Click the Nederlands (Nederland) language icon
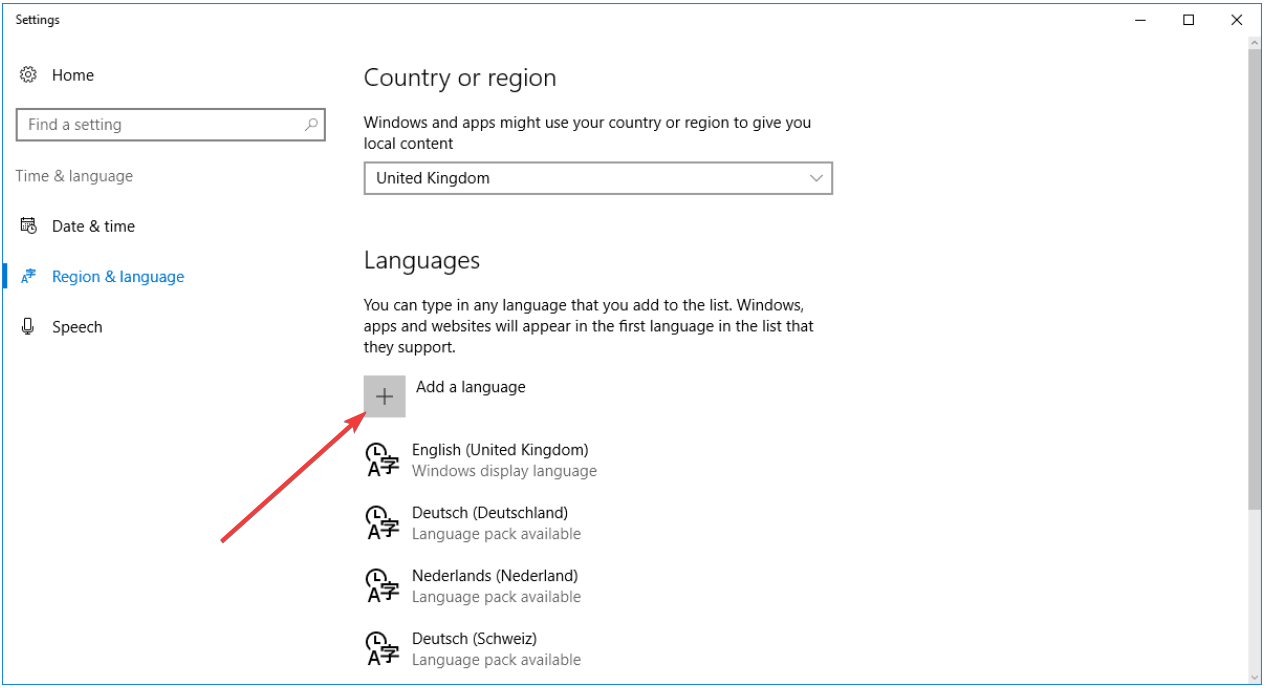 tap(382, 586)
